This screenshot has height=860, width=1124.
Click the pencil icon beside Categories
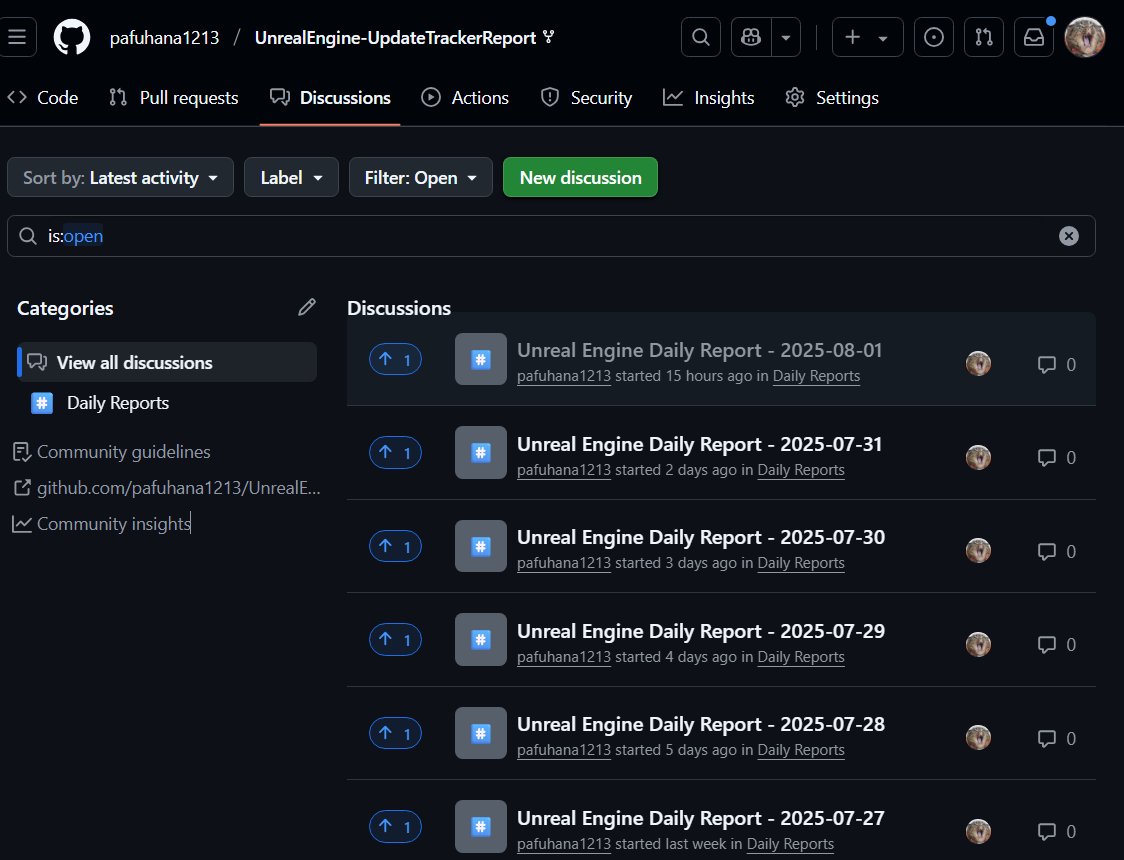pos(307,307)
